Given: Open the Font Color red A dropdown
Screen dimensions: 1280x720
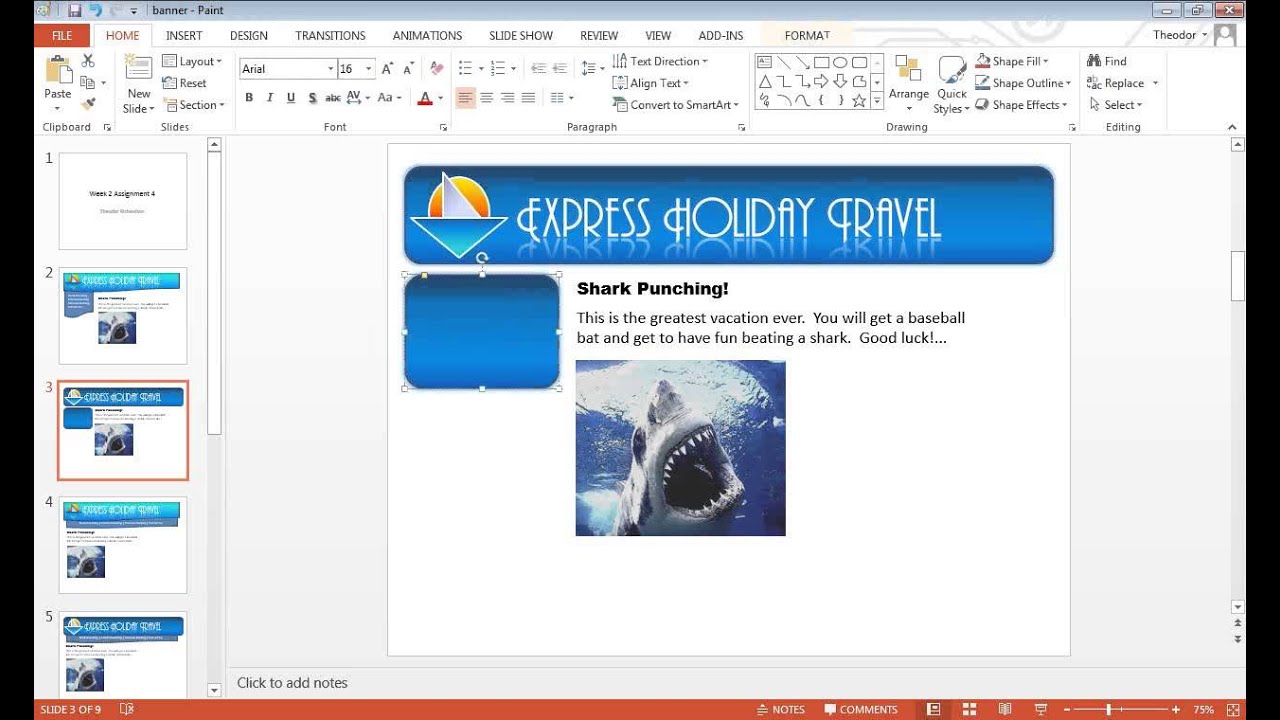Looking at the screenshot, I should [x=439, y=98].
